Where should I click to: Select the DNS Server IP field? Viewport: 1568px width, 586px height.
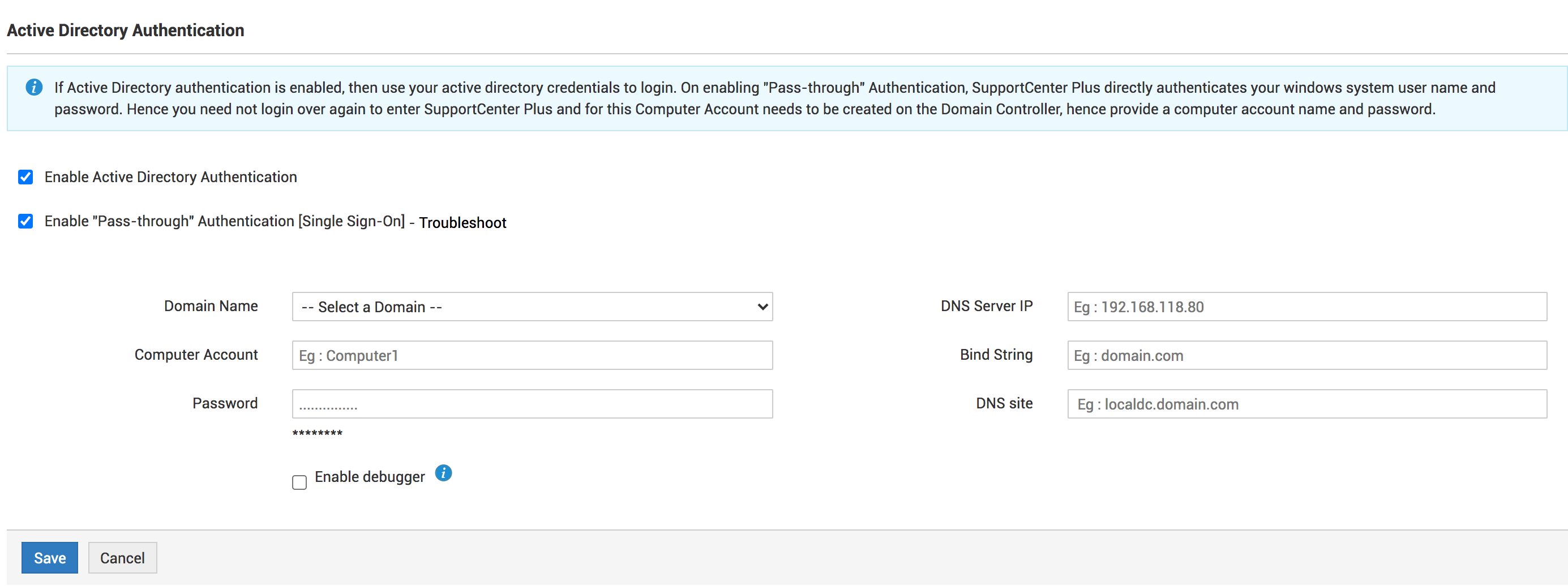[x=1307, y=307]
